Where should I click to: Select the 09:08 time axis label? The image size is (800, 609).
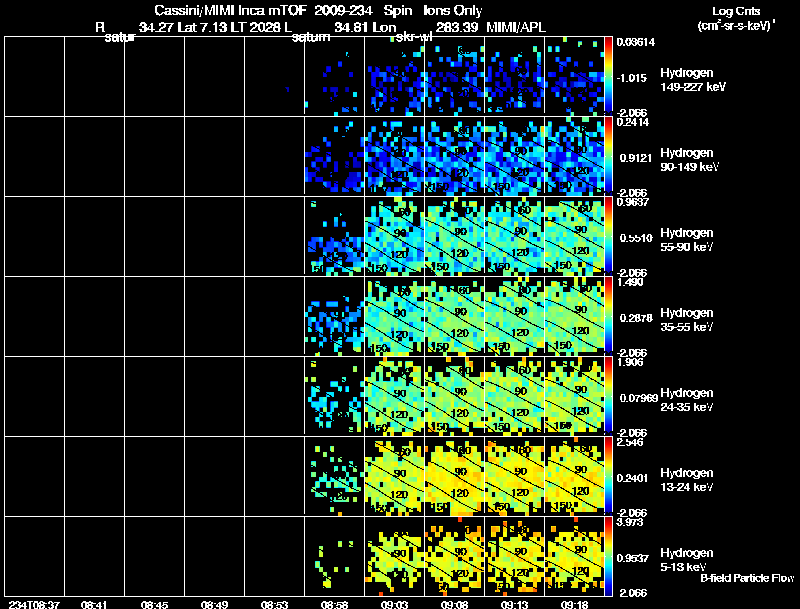pyautogui.click(x=455, y=605)
